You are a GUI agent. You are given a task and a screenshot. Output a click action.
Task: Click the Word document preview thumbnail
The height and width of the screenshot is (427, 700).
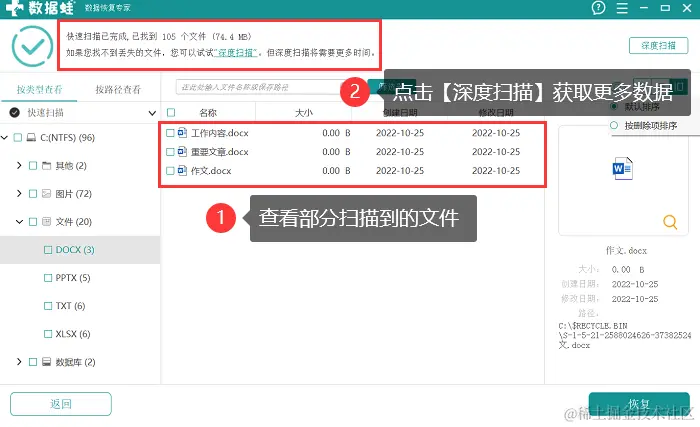point(623,168)
